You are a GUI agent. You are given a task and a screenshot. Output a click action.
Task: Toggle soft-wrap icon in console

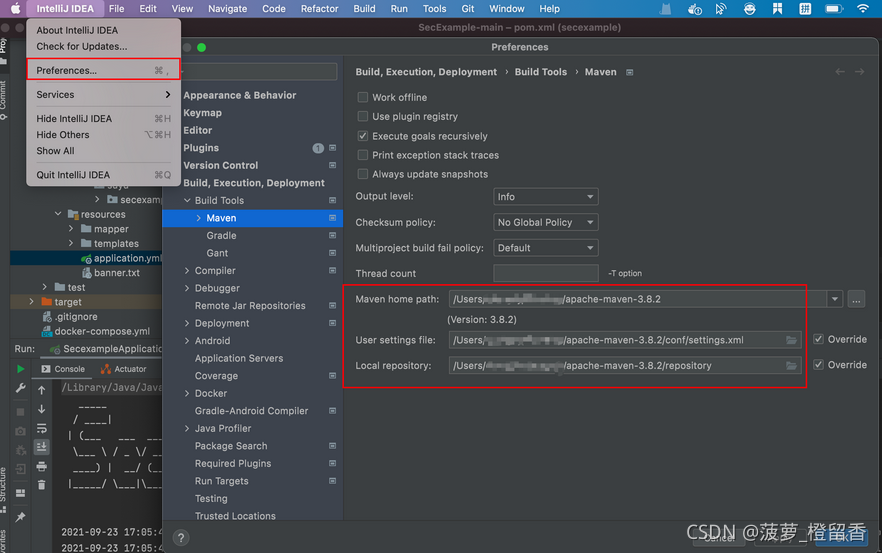click(x=42, y=428)
